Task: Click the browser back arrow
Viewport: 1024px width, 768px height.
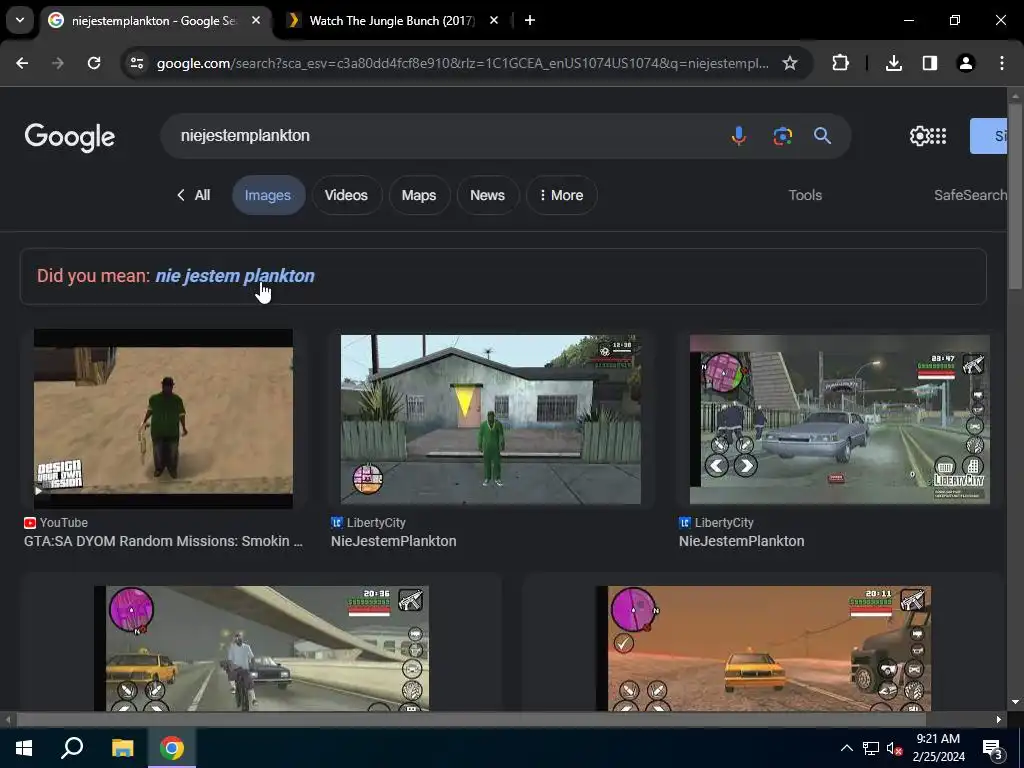Action: [22, 63]
